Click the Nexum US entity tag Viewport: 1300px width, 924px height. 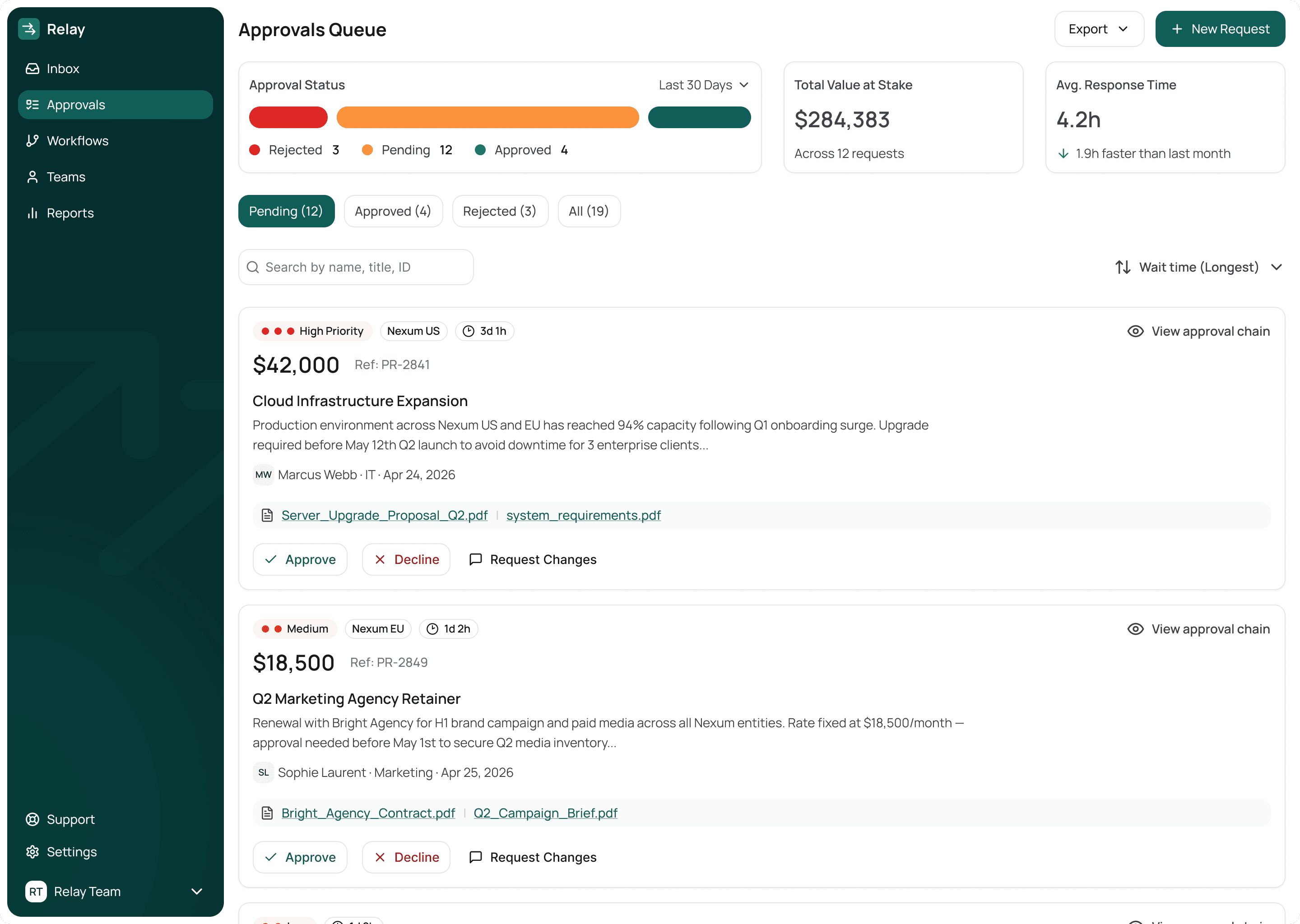point(413,331)
